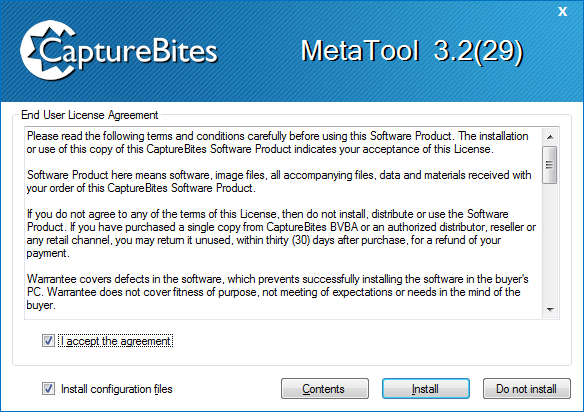This screenshot has width=584, height=412.
Task: Click the license scrollbar thumb
Action: [550, 165]
